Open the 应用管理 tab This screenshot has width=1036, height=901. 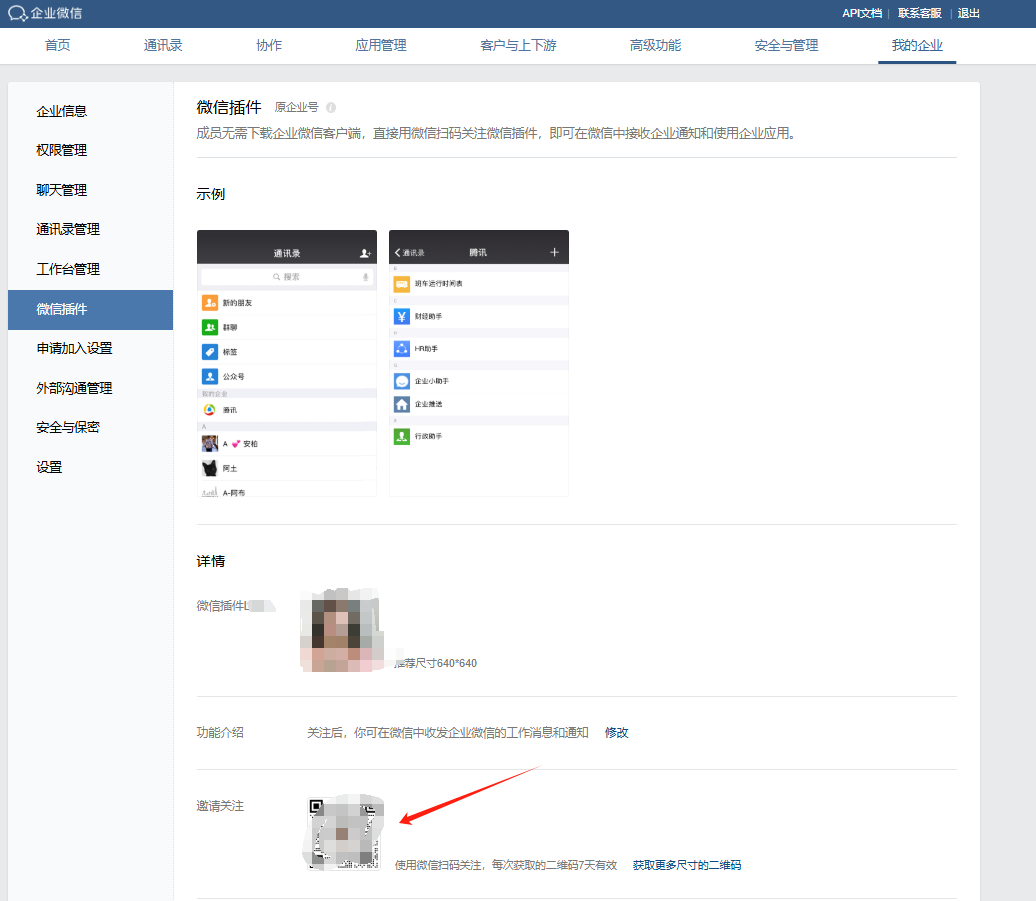tap(381, 46)
